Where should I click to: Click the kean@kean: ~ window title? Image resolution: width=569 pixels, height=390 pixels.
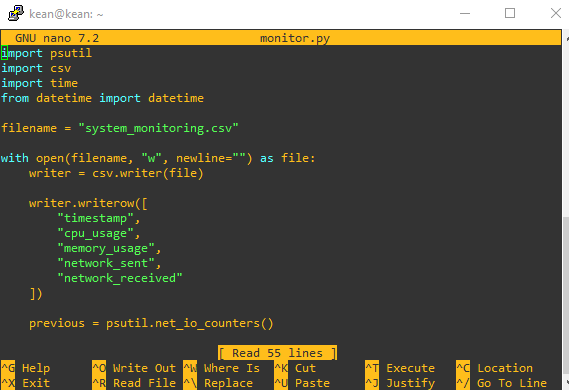point(66,14)
